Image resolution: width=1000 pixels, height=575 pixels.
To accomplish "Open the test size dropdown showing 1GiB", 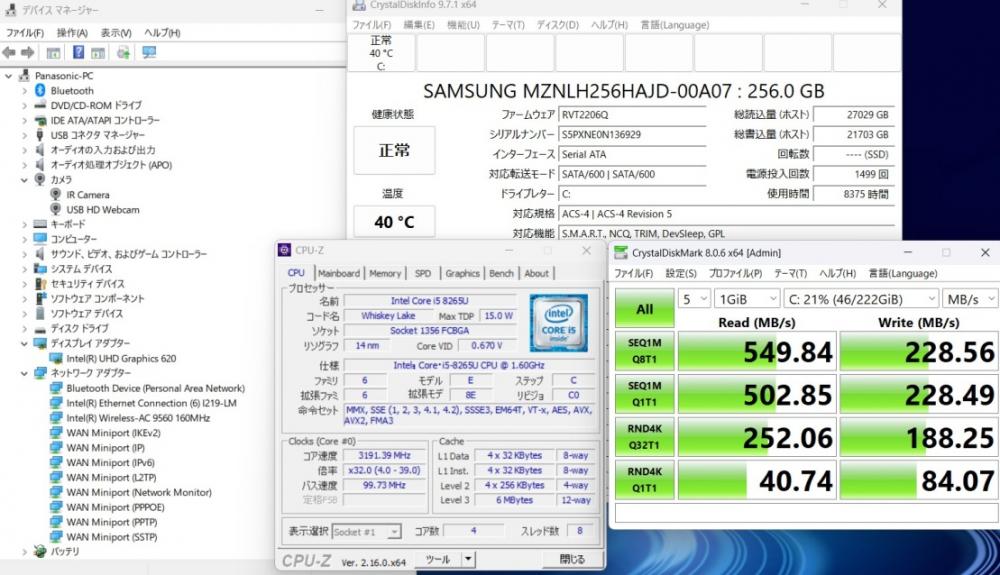I will (x=747, y=299).
